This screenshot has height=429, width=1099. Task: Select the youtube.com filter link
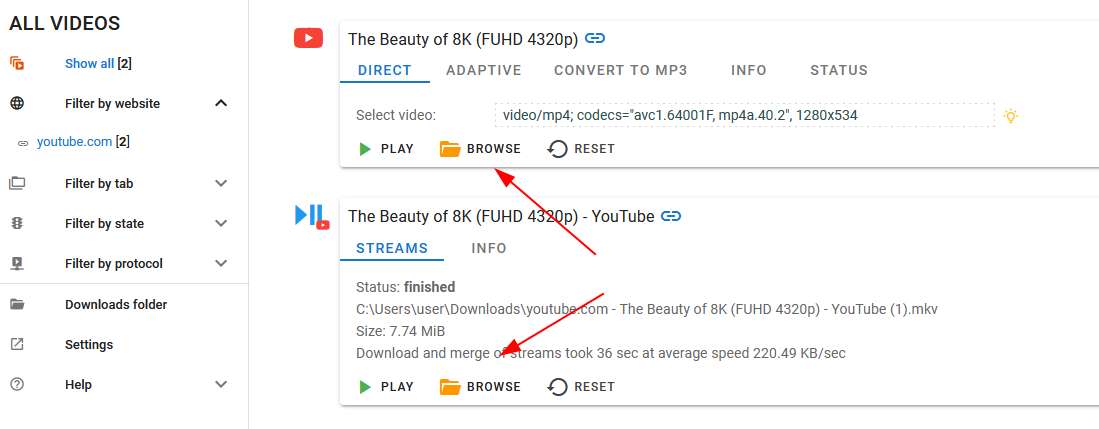click(x=74, y=142)
